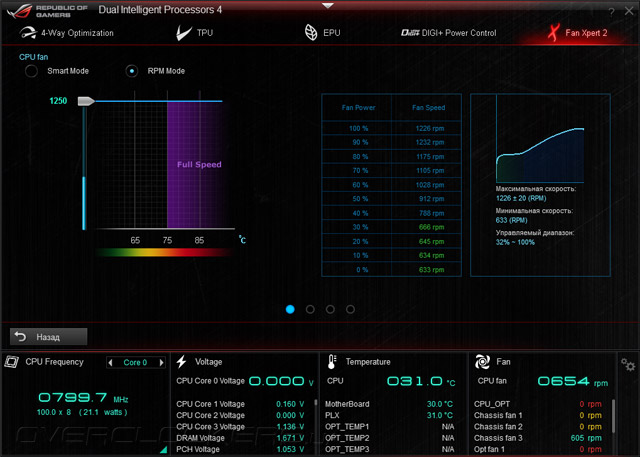The width and height of the screenshot is (640, 457).
Task: Select previous core with left arrow
Action: (x=110, y=362)
